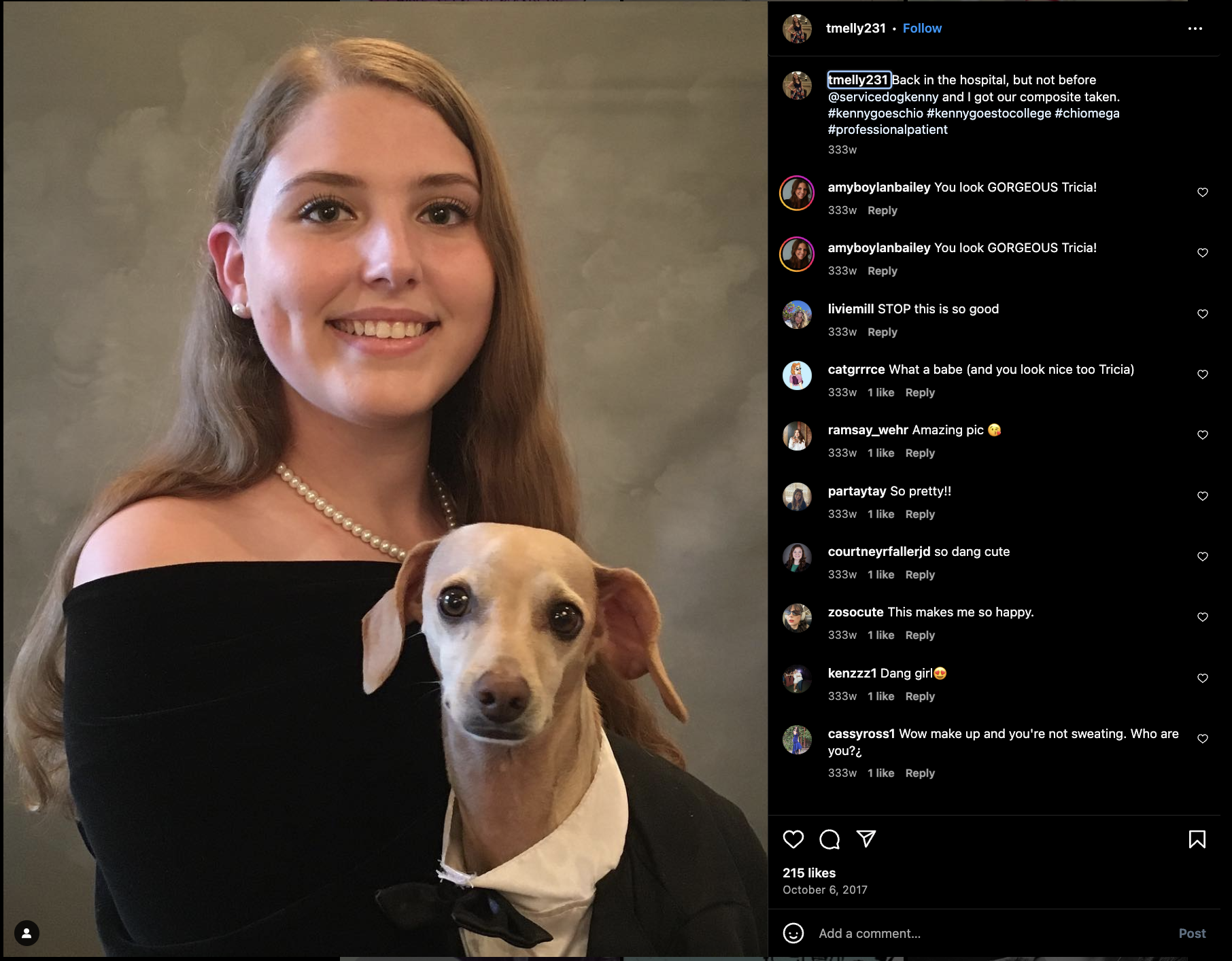Open the #chiomega hashtag
The height and width of the screenshot is (961, 1232).
[1087, 113]
